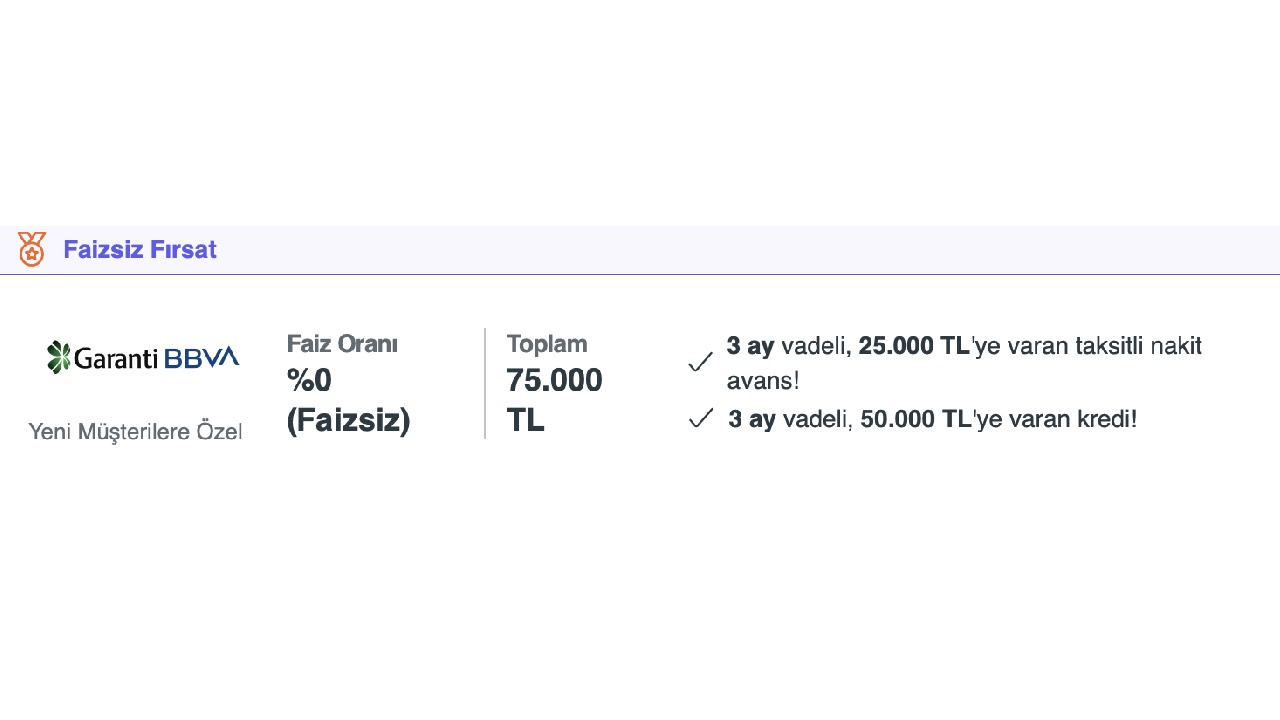Click the varan kredi! text
The image size is (1280, 720).
click(1071, 419)
